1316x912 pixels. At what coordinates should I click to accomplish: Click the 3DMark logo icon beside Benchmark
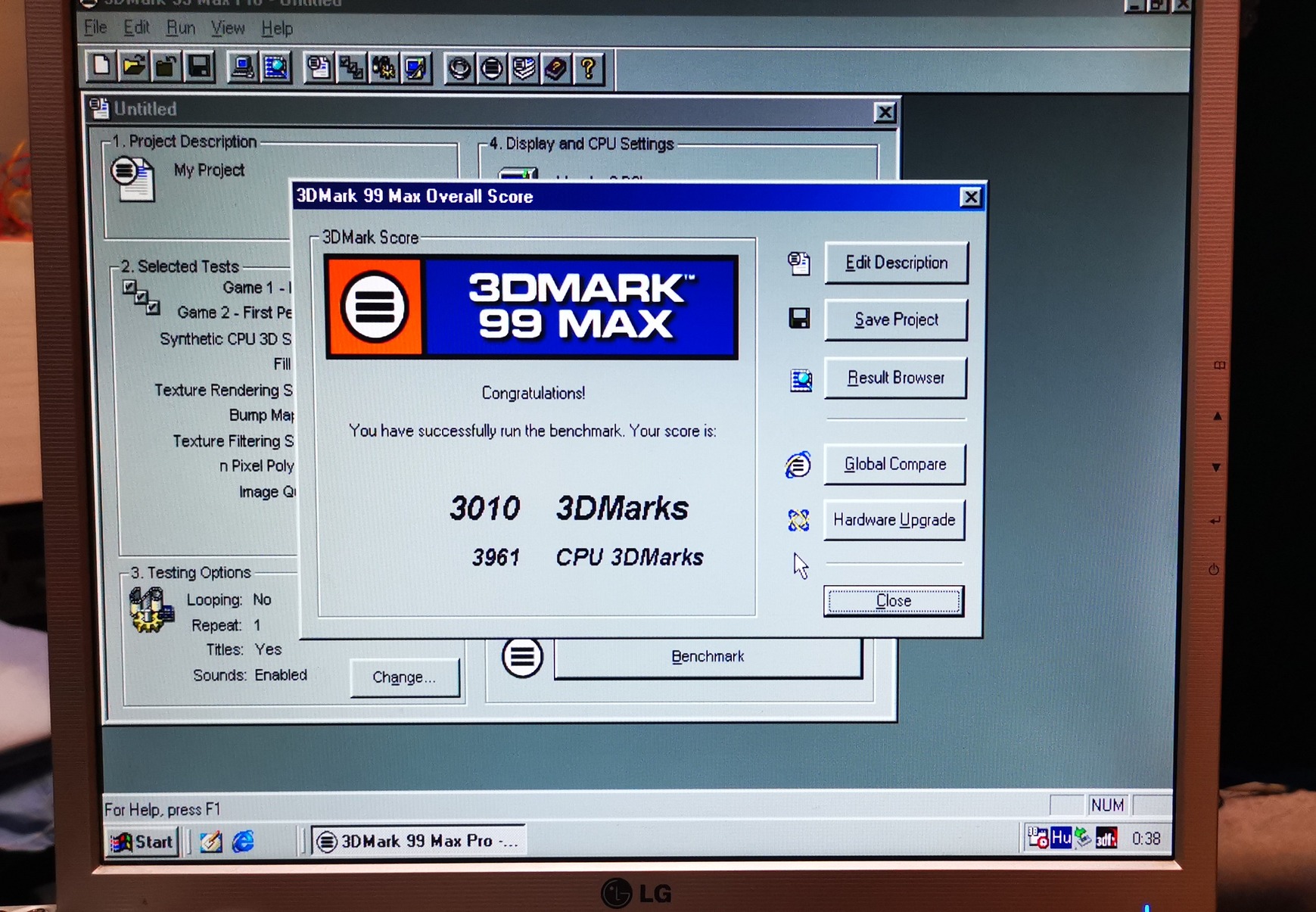click(x=522, y=657)
